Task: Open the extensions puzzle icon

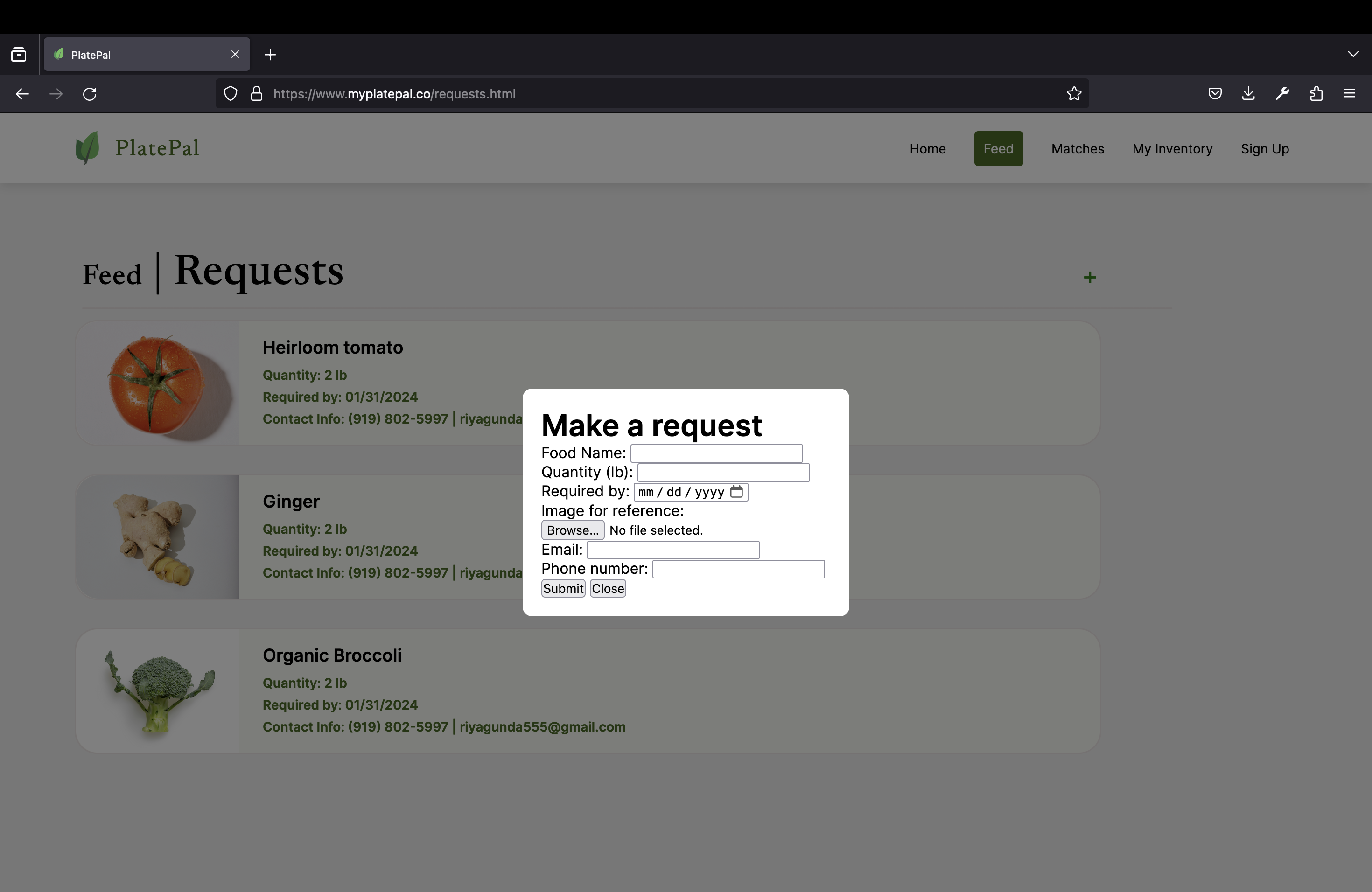Action: [x=1316, y=93]
